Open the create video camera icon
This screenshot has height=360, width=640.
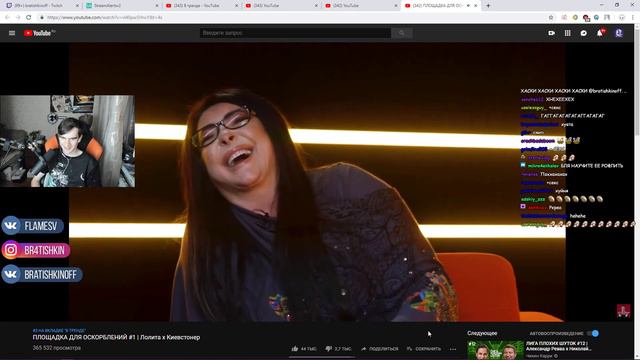tap(551, 33)
